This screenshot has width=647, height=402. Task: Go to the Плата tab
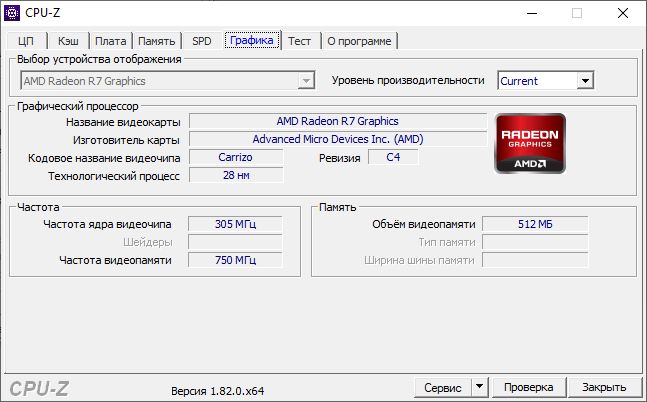[x=111, y=41]
